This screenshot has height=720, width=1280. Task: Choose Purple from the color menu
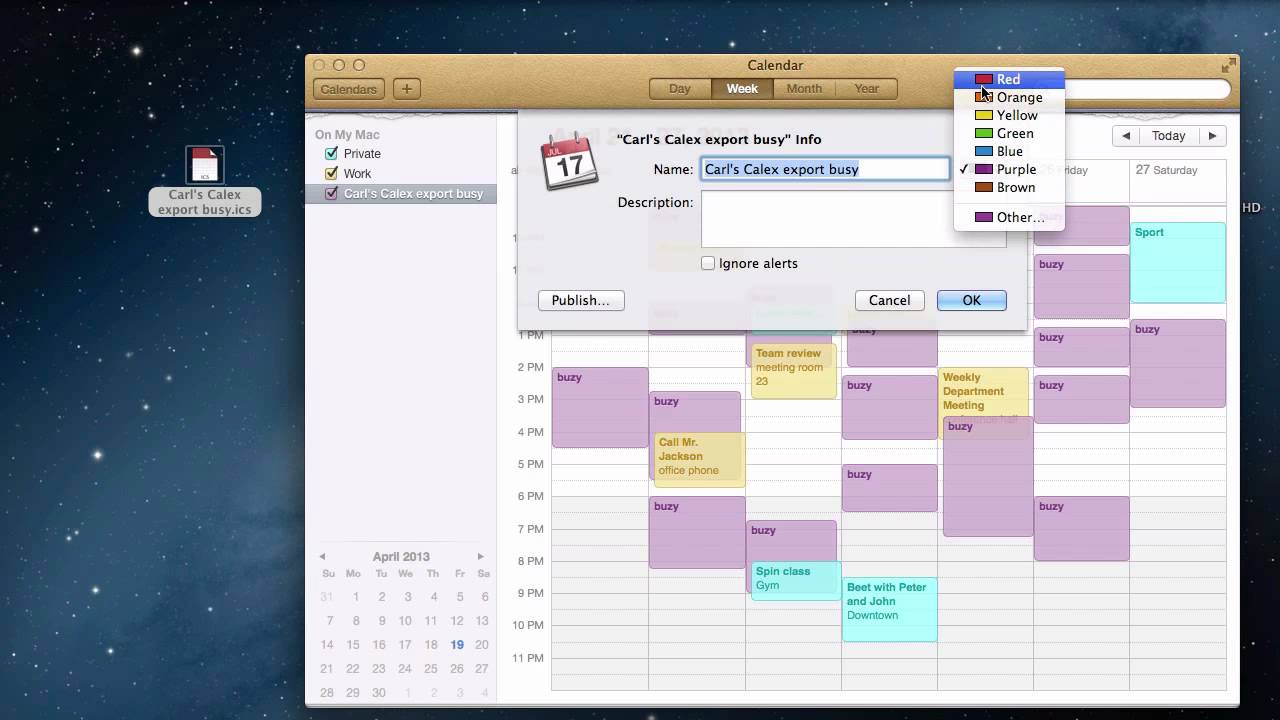coord(1009,169)
